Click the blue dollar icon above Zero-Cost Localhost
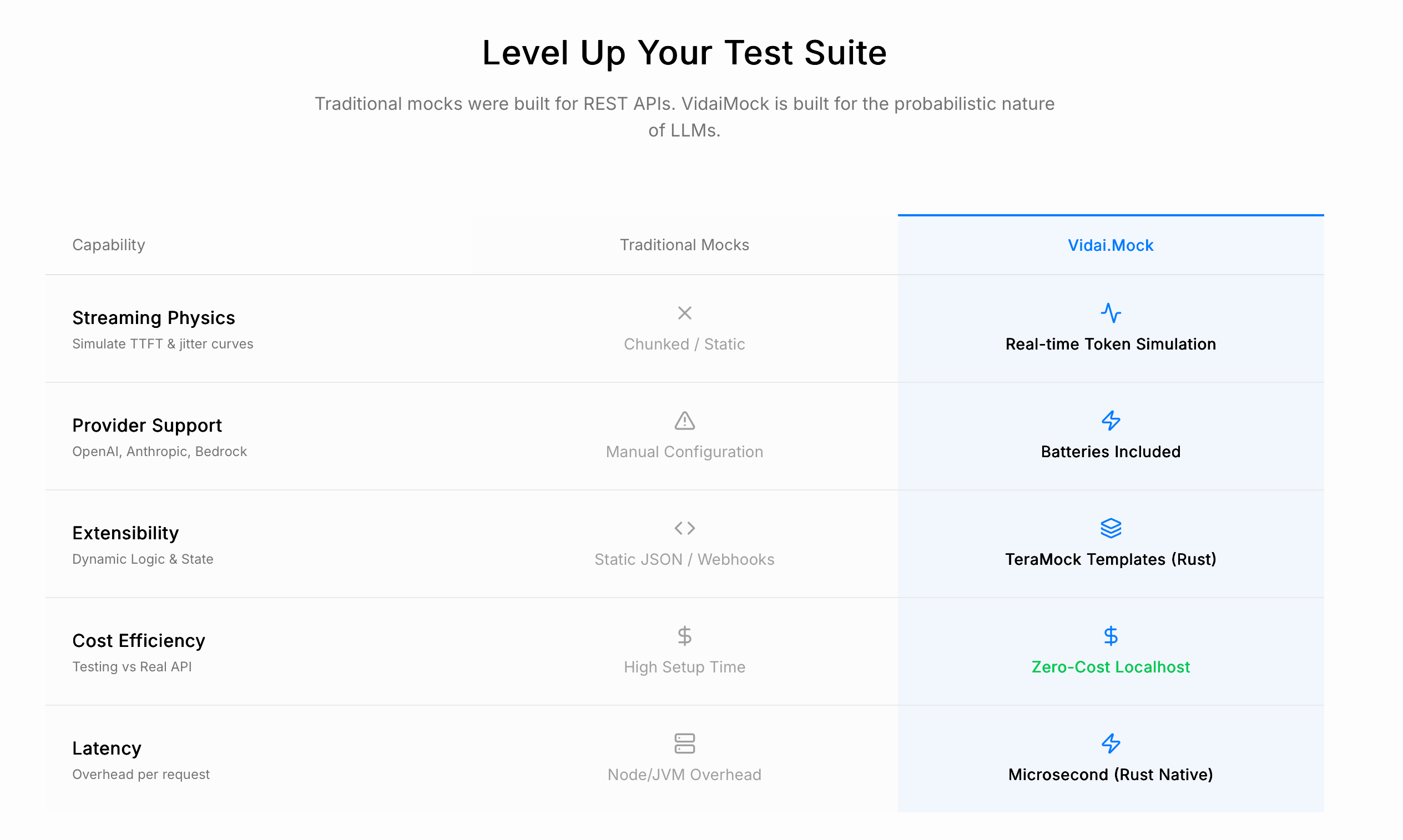 pos(1111,636)
